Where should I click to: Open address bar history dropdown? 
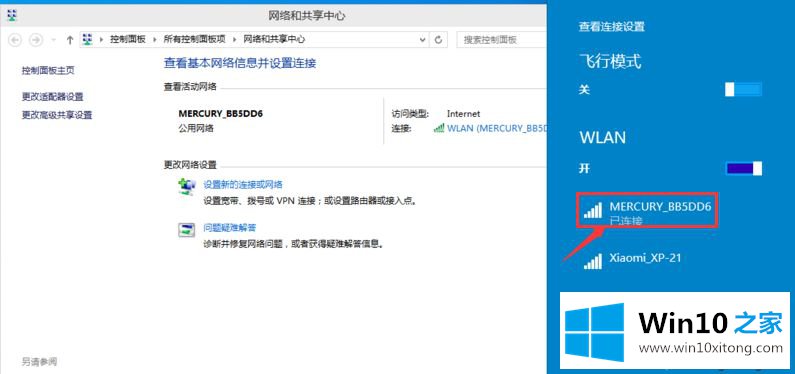click(422, 40)
